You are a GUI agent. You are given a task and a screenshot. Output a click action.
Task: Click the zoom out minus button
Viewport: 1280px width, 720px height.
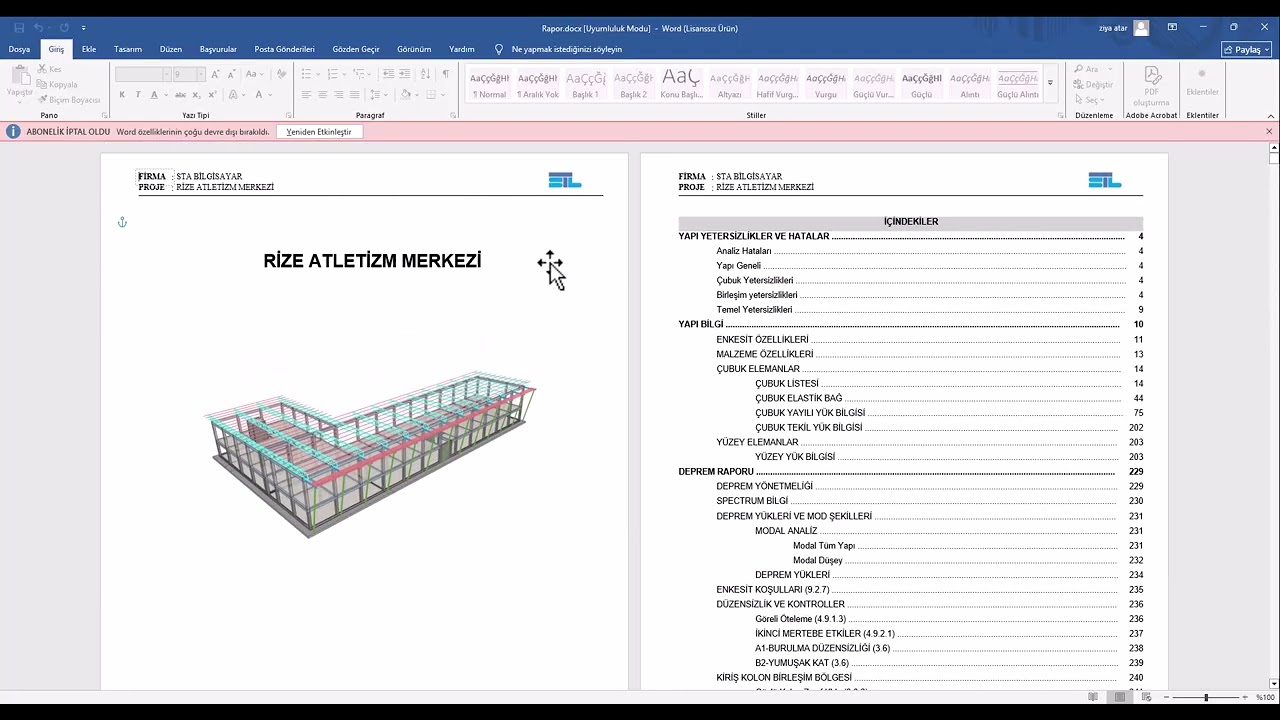[1167, 697]
